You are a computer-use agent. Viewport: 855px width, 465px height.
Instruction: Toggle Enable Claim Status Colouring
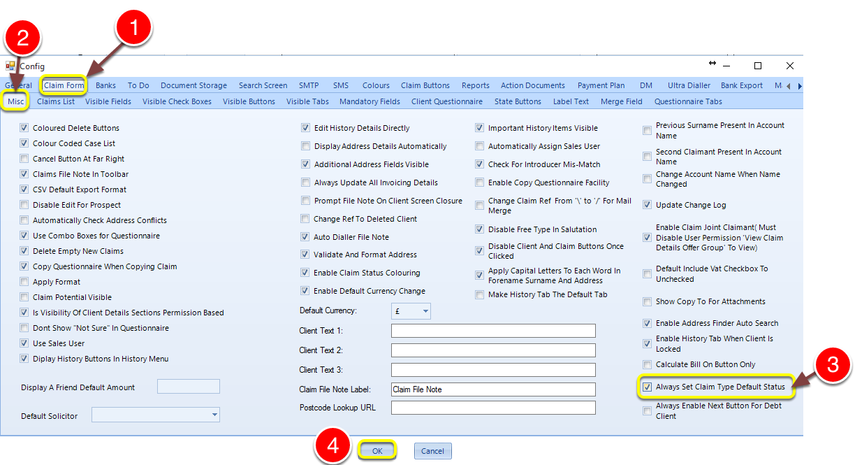305,273
